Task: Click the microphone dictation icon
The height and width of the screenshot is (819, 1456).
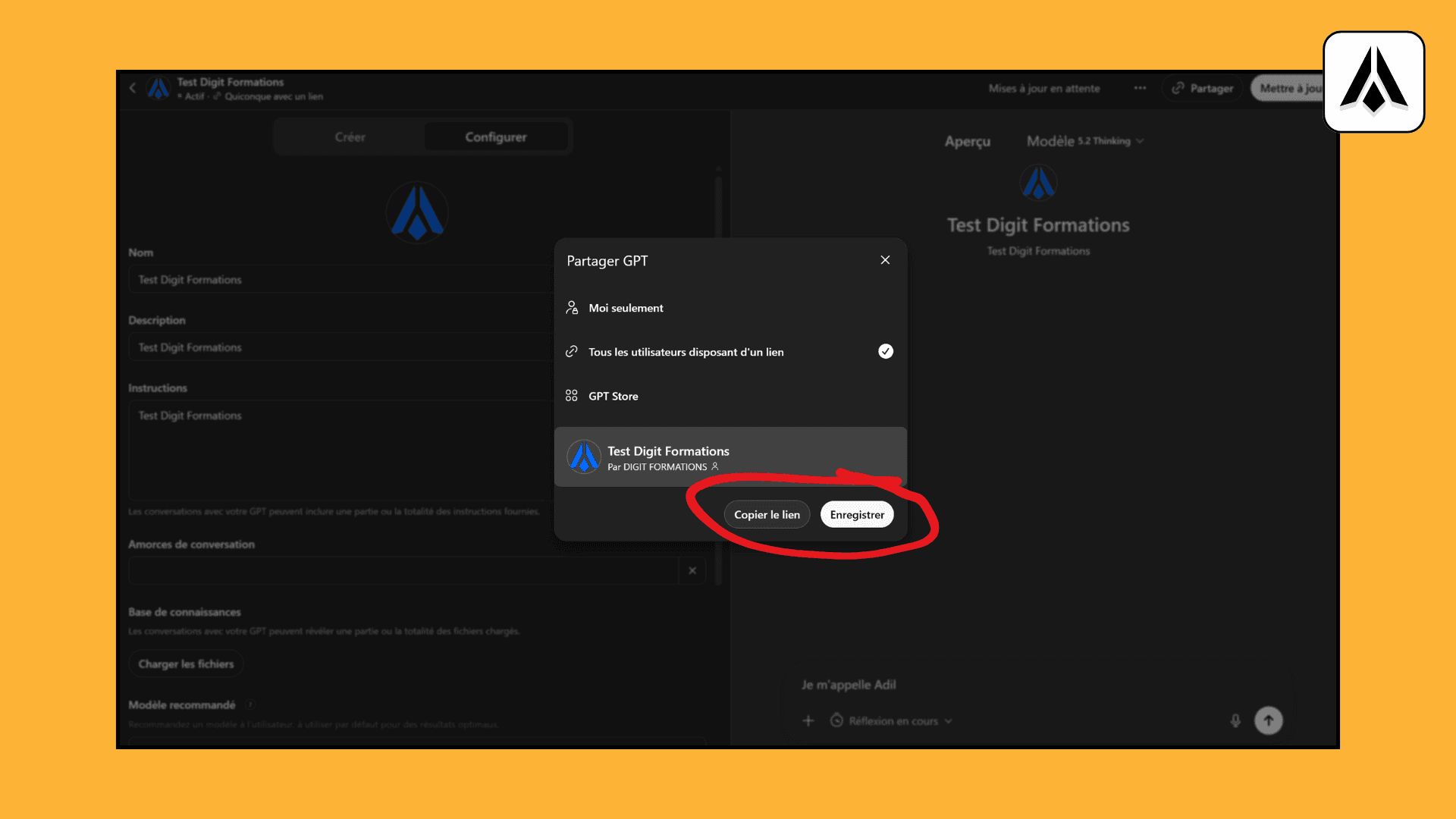Action: (1235, 720)
